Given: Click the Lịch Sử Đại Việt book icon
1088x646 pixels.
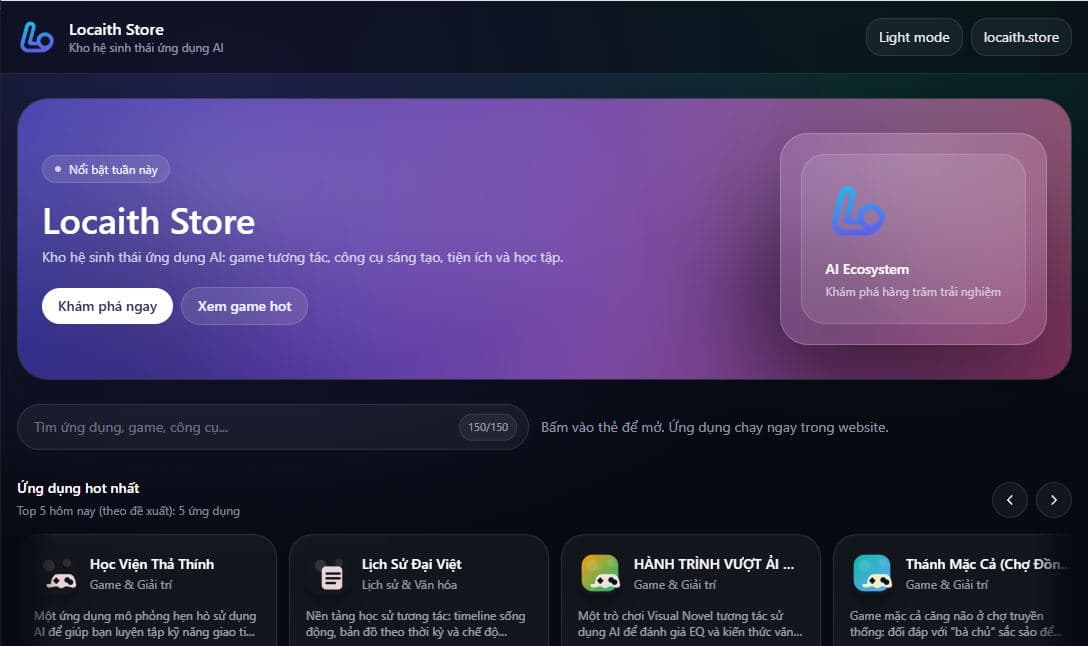Looking at the screenshot, I should 331,573.
